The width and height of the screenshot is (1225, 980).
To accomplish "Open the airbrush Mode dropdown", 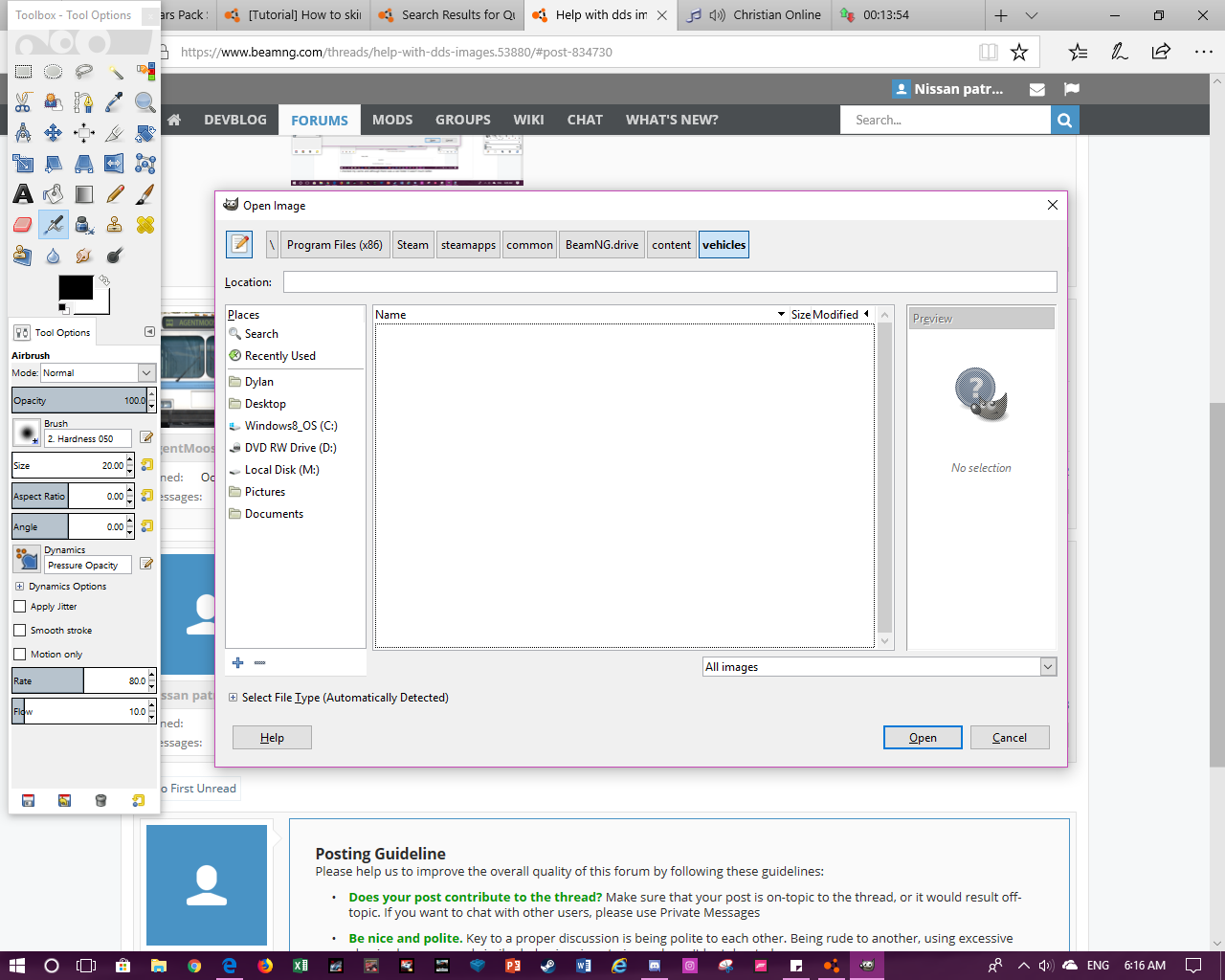I will point(98,372).
